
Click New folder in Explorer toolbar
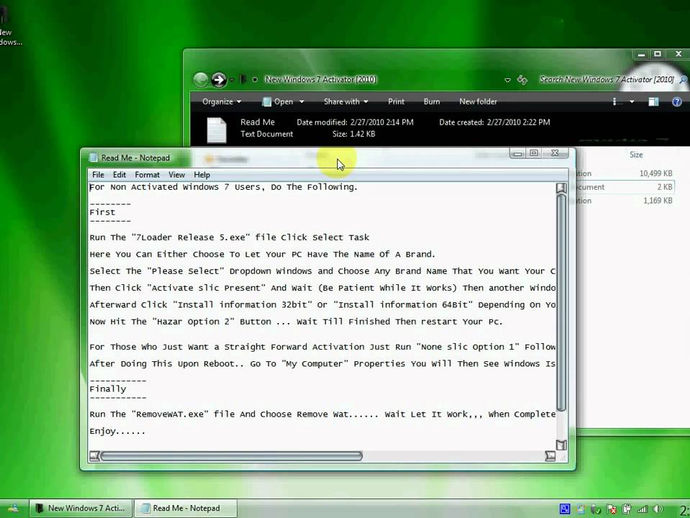(x=478, y=101)
